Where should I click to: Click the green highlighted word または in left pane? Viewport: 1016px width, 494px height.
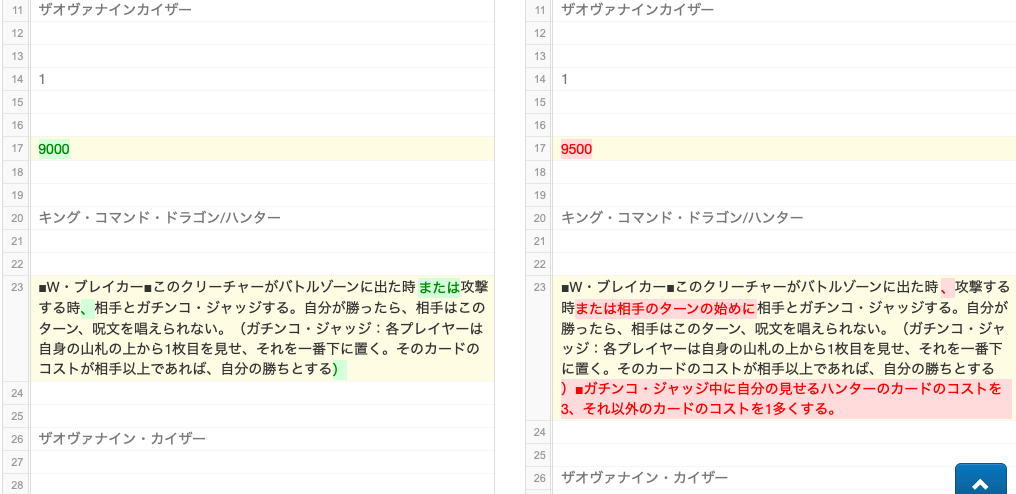pyautogui.click(x=439, y=286)
